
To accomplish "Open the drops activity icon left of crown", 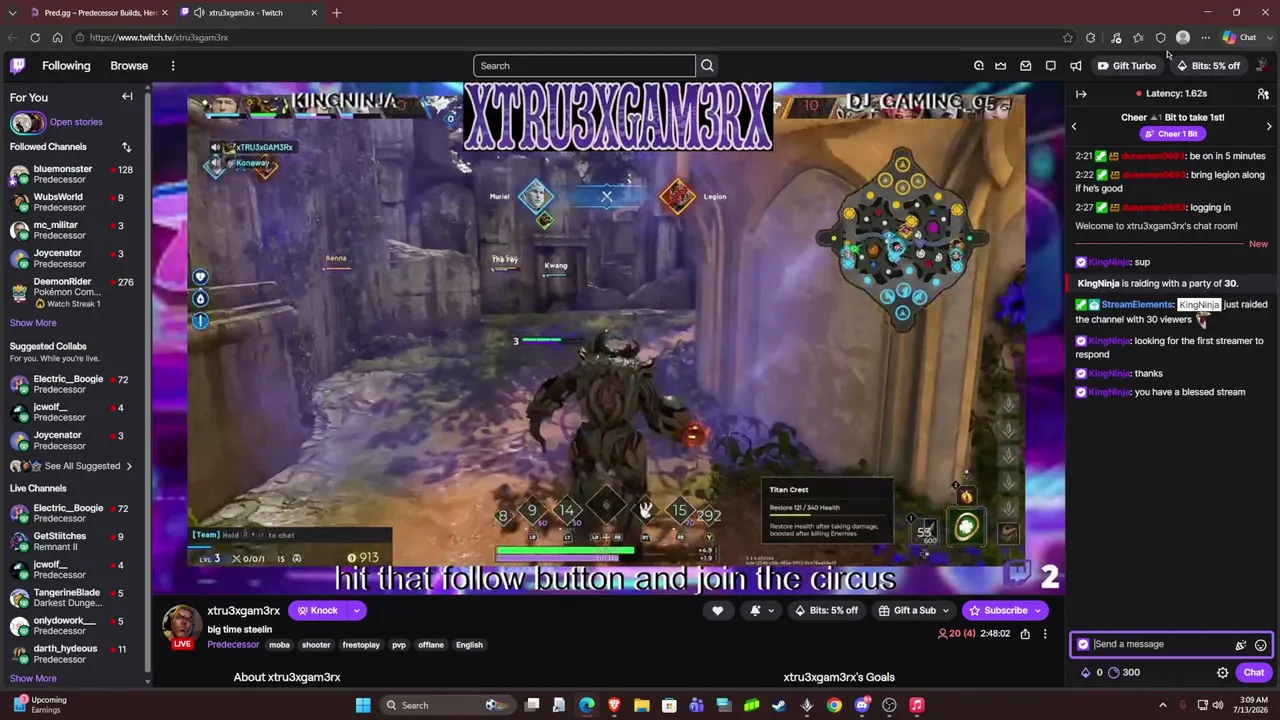I will coord(979,66).
